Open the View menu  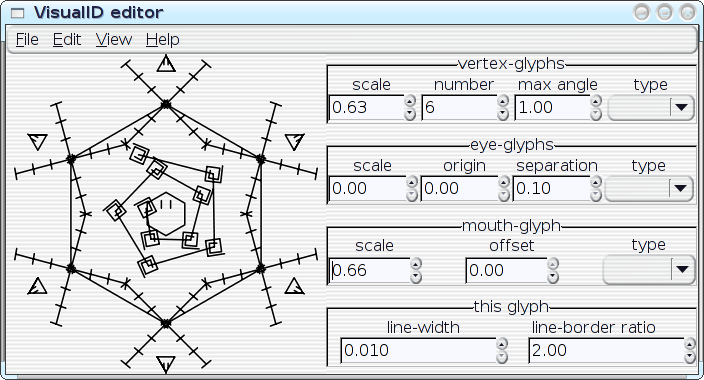[x=114, y=40]
